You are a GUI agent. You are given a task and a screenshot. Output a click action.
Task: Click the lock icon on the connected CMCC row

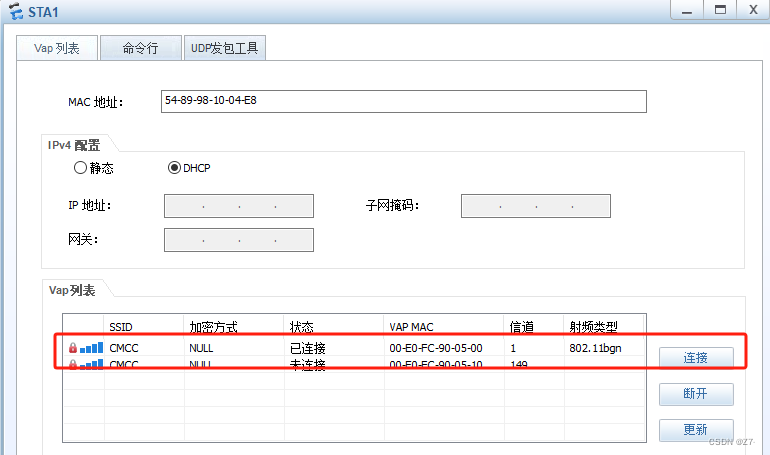[x=72, y=348]
